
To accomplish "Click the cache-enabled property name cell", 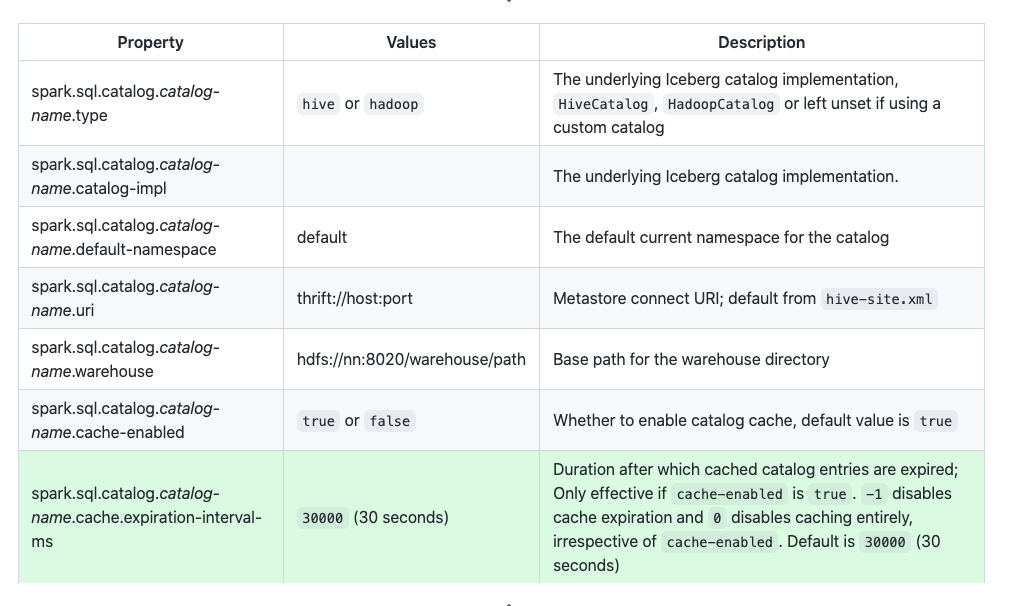I will click(125, 420).
